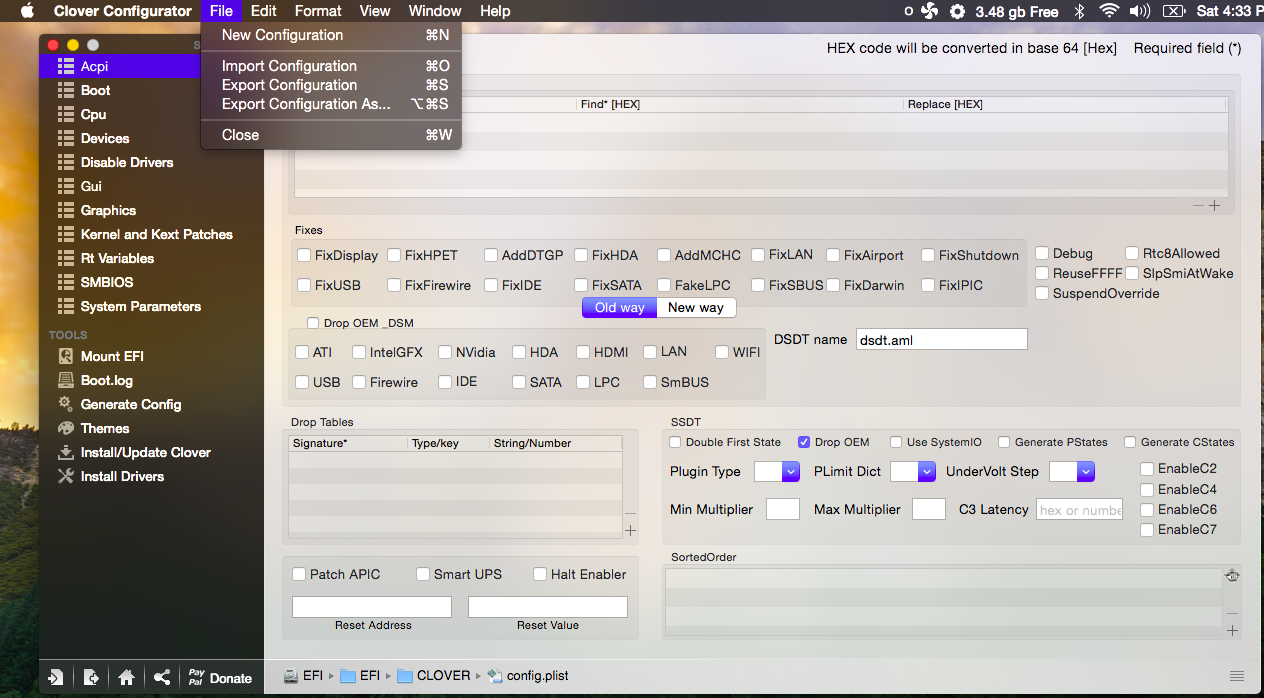Image resolution: width=1264 pixels, height=698 pixels.
Task: Toggle the Drop OEM _DSM checkbox
Action: [x=313, y=323]
